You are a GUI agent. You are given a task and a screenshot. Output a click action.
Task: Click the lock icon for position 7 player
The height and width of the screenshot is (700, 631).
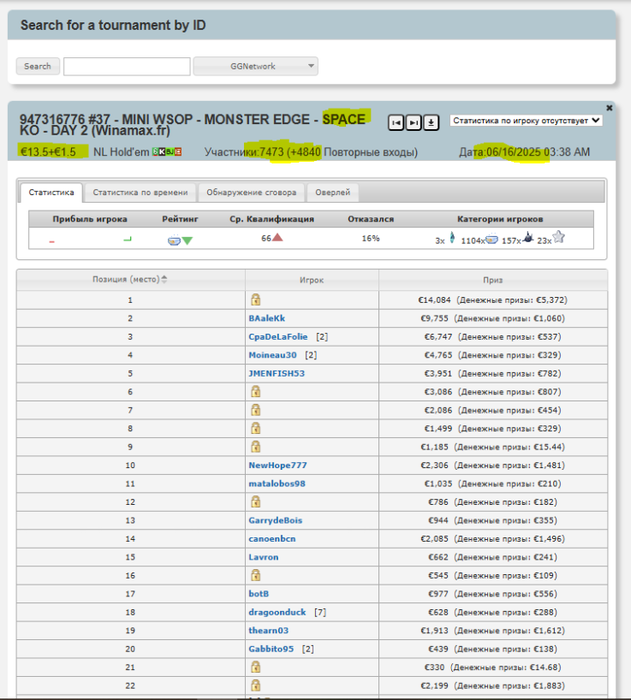(x=255, y=410)
